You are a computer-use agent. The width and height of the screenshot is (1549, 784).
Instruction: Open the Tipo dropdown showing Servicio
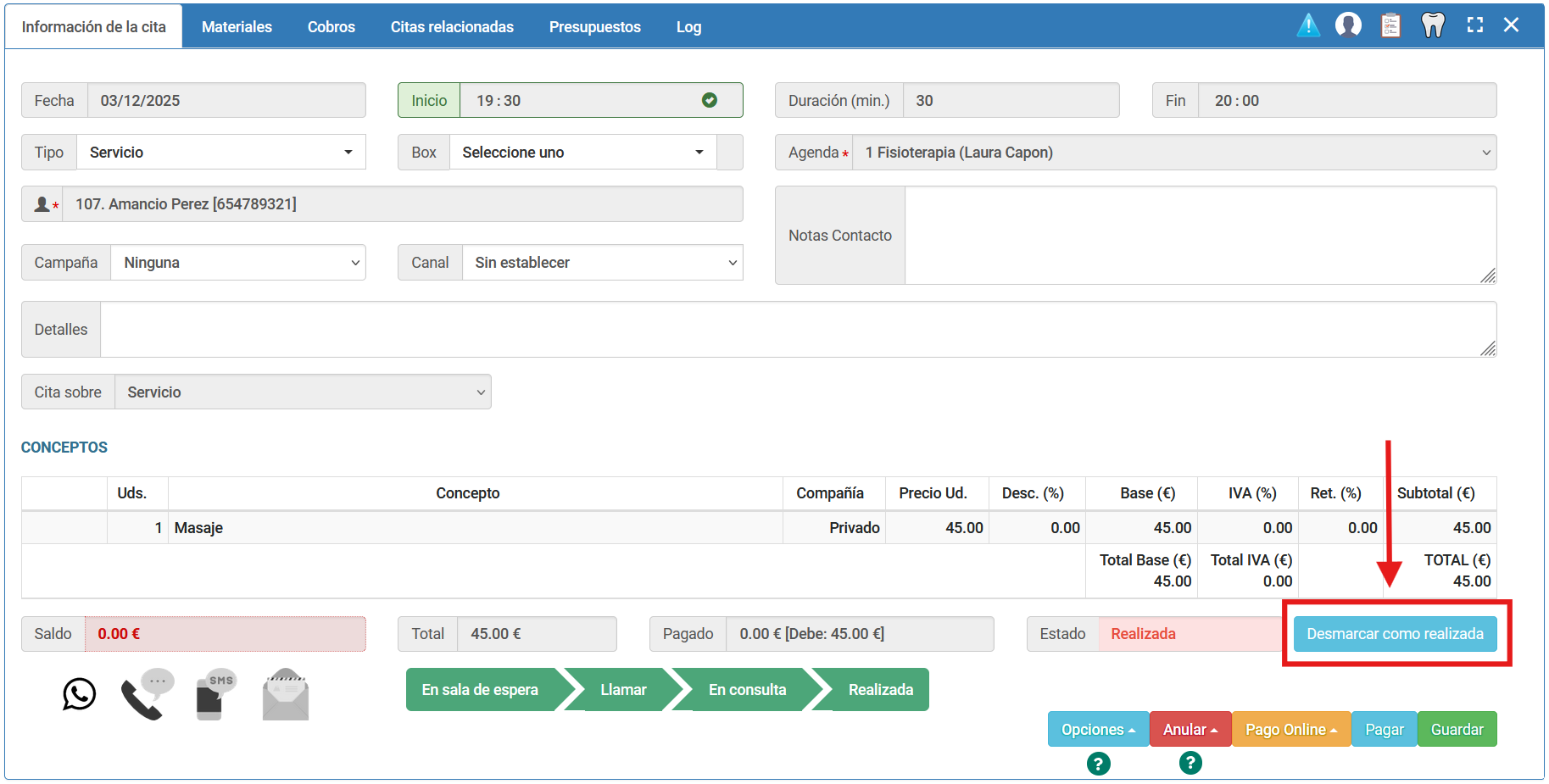click(x=220, y=153)
